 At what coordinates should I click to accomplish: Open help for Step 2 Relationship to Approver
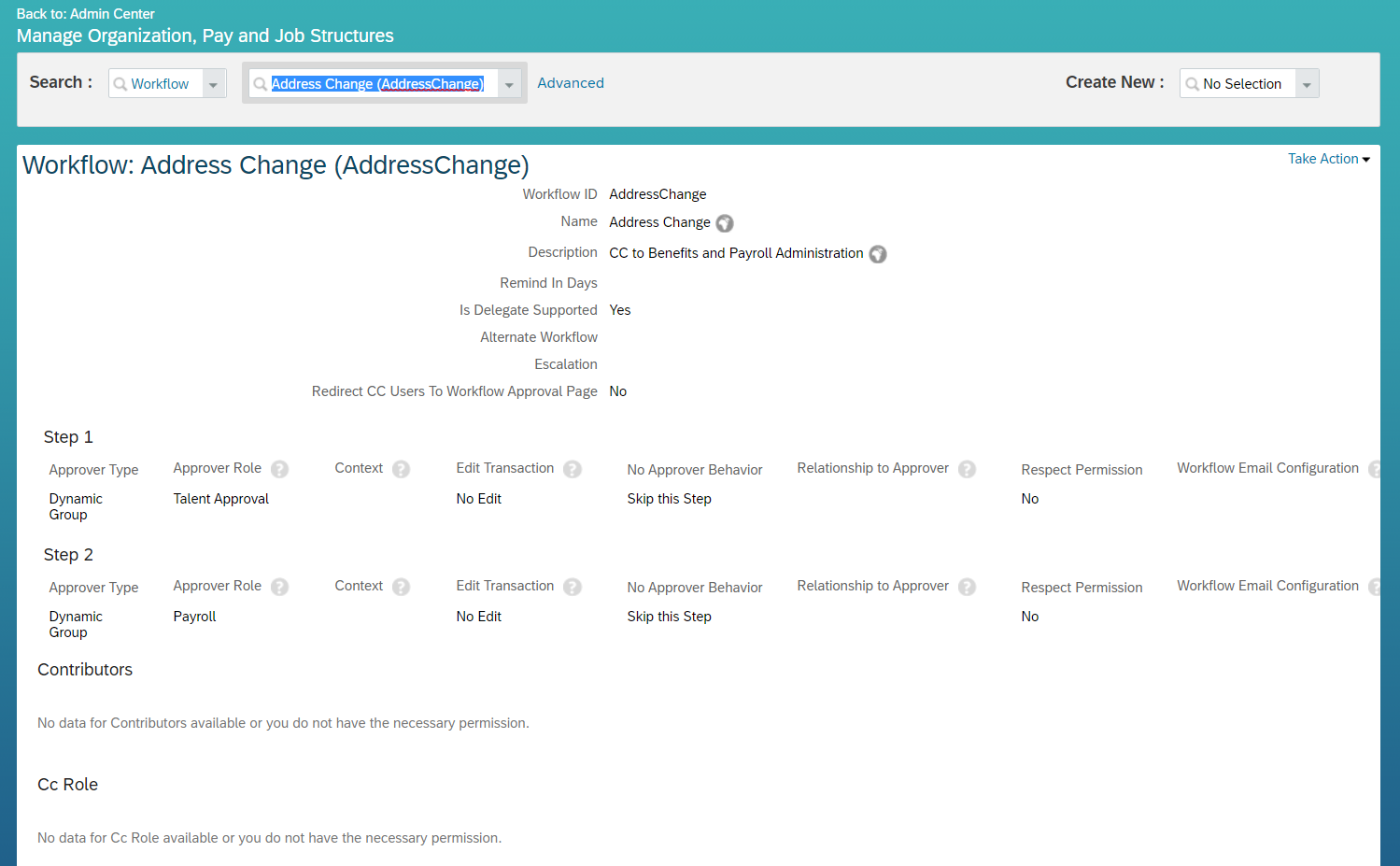967,586
